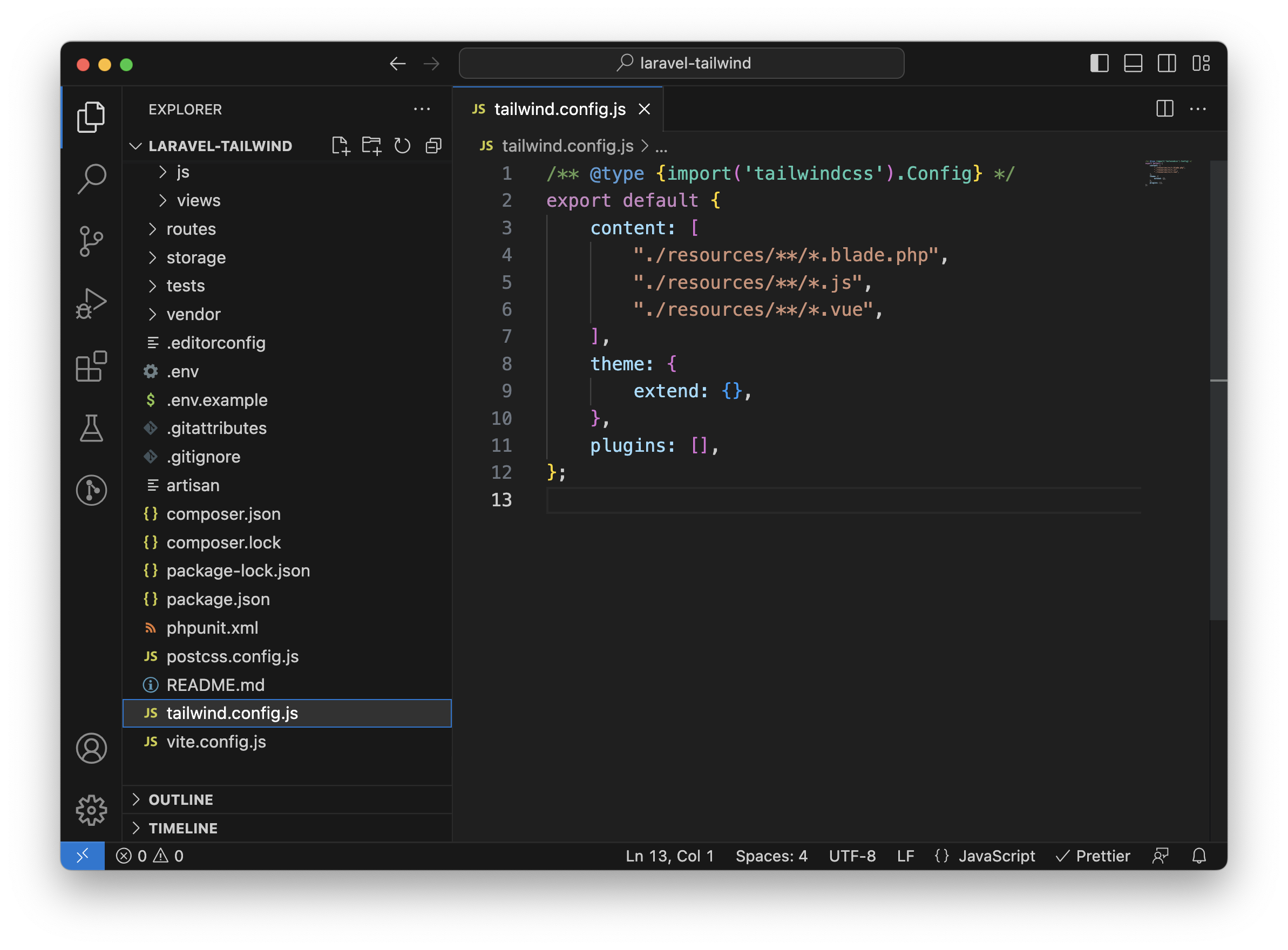Go forward in navigation history

point(431,63)
